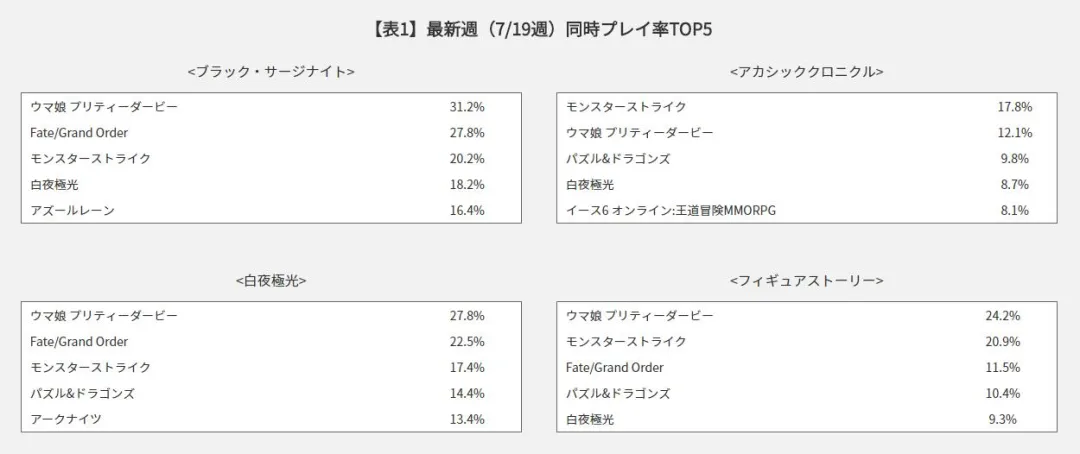Image resolution: width=1080 pixels, height=454 pixels.
Task: Click the 17.8% value for モンスターストライク
Action: (x=1015, y=107)
